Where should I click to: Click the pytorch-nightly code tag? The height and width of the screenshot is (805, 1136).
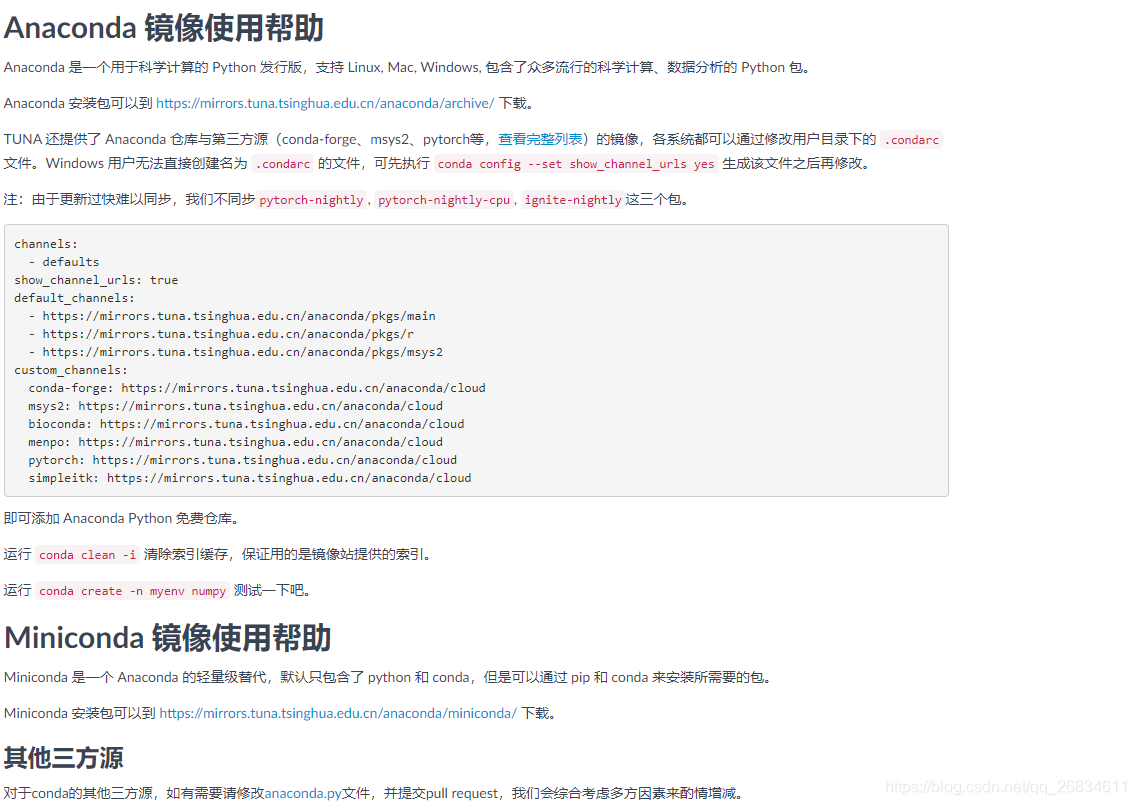point(312,200)
